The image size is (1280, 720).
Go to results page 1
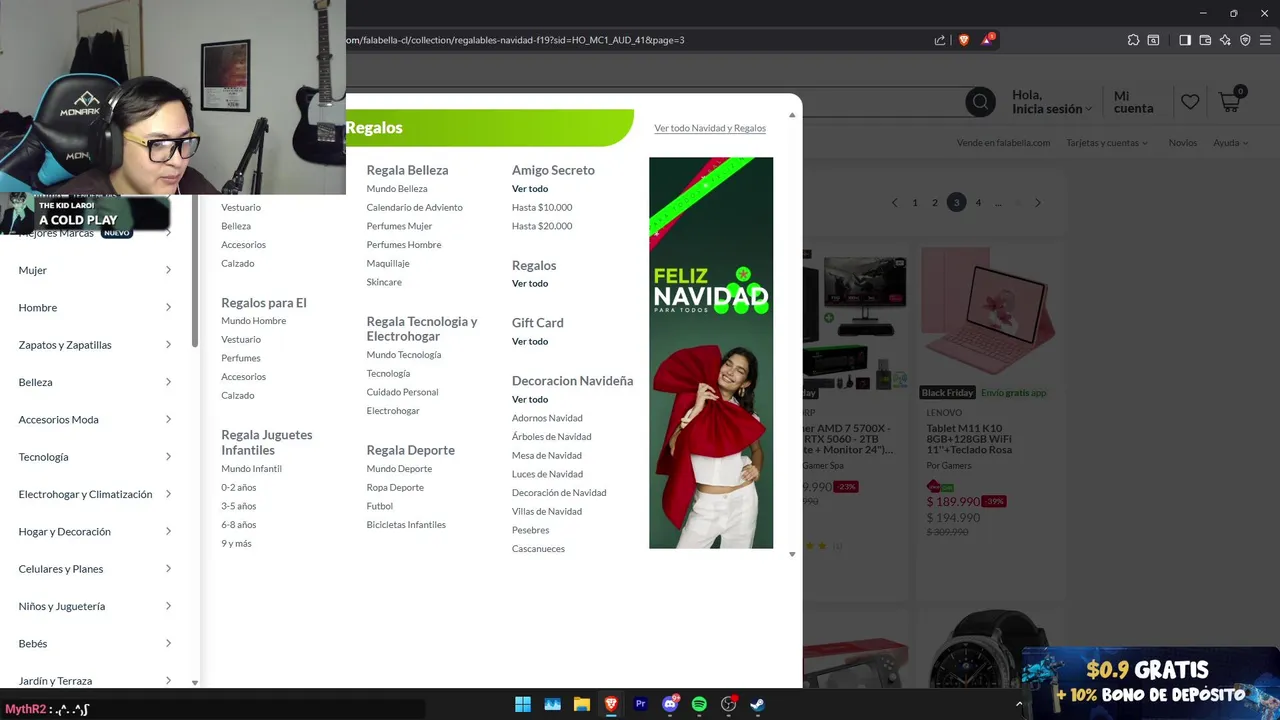[x=915, y=203]
